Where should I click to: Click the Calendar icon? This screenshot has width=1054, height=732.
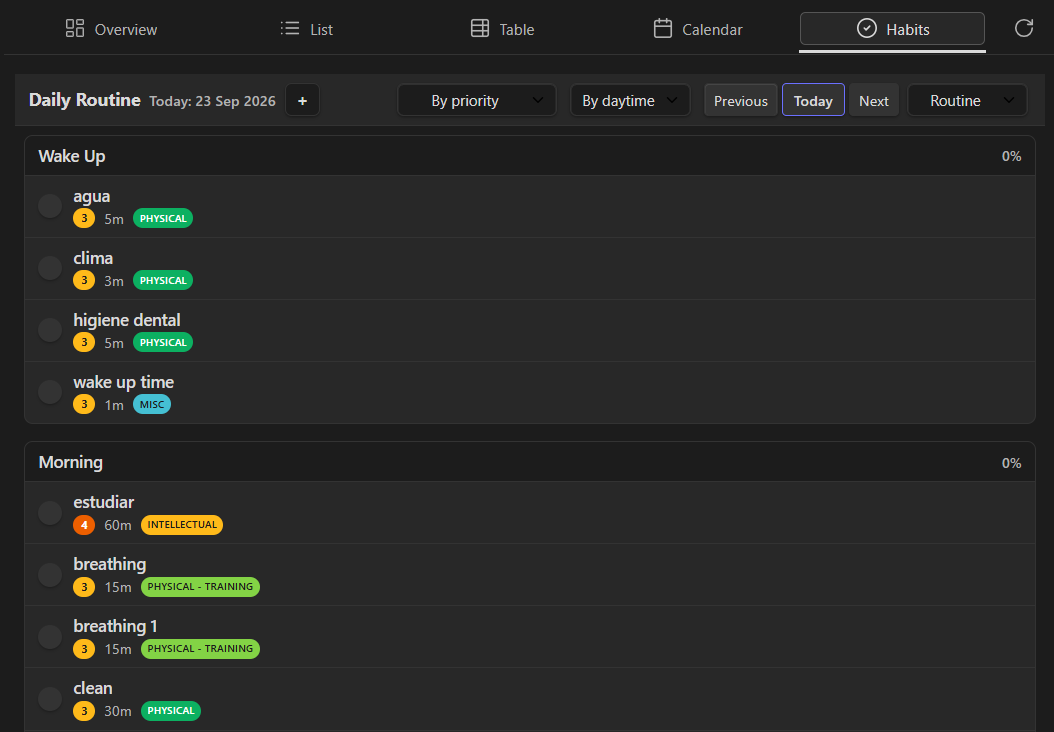tap(663, 28)
